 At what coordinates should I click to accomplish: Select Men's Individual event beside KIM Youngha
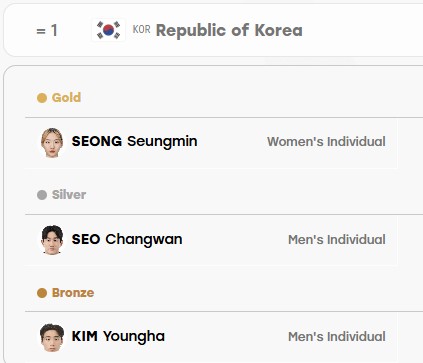(337, 337)
